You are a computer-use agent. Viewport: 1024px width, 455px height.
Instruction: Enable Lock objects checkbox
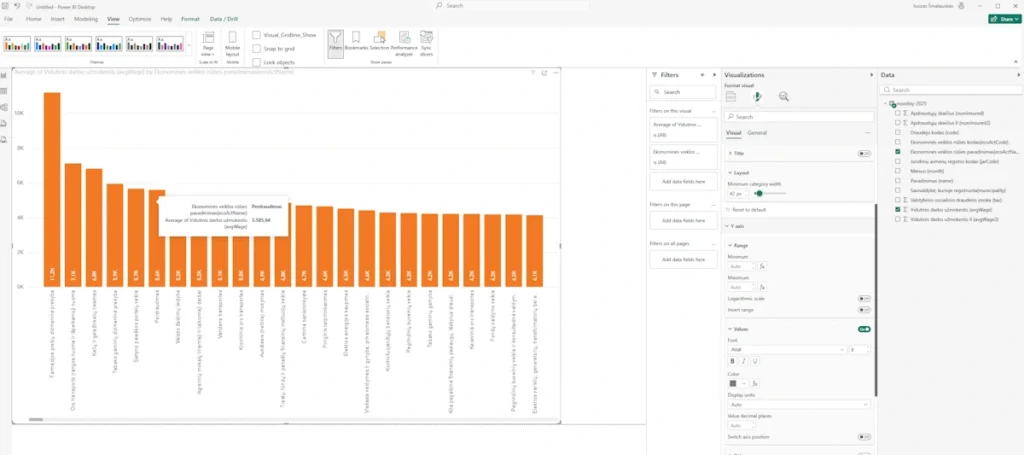257,63
